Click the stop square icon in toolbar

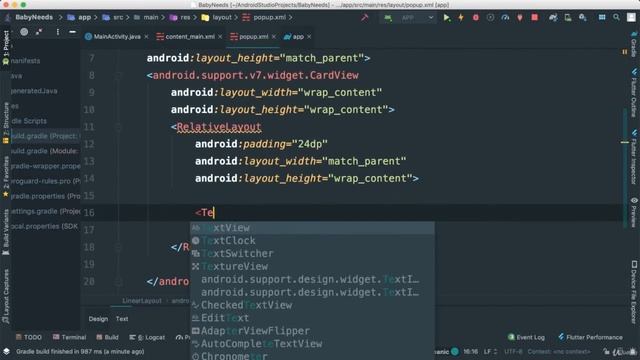click(534, 18)
